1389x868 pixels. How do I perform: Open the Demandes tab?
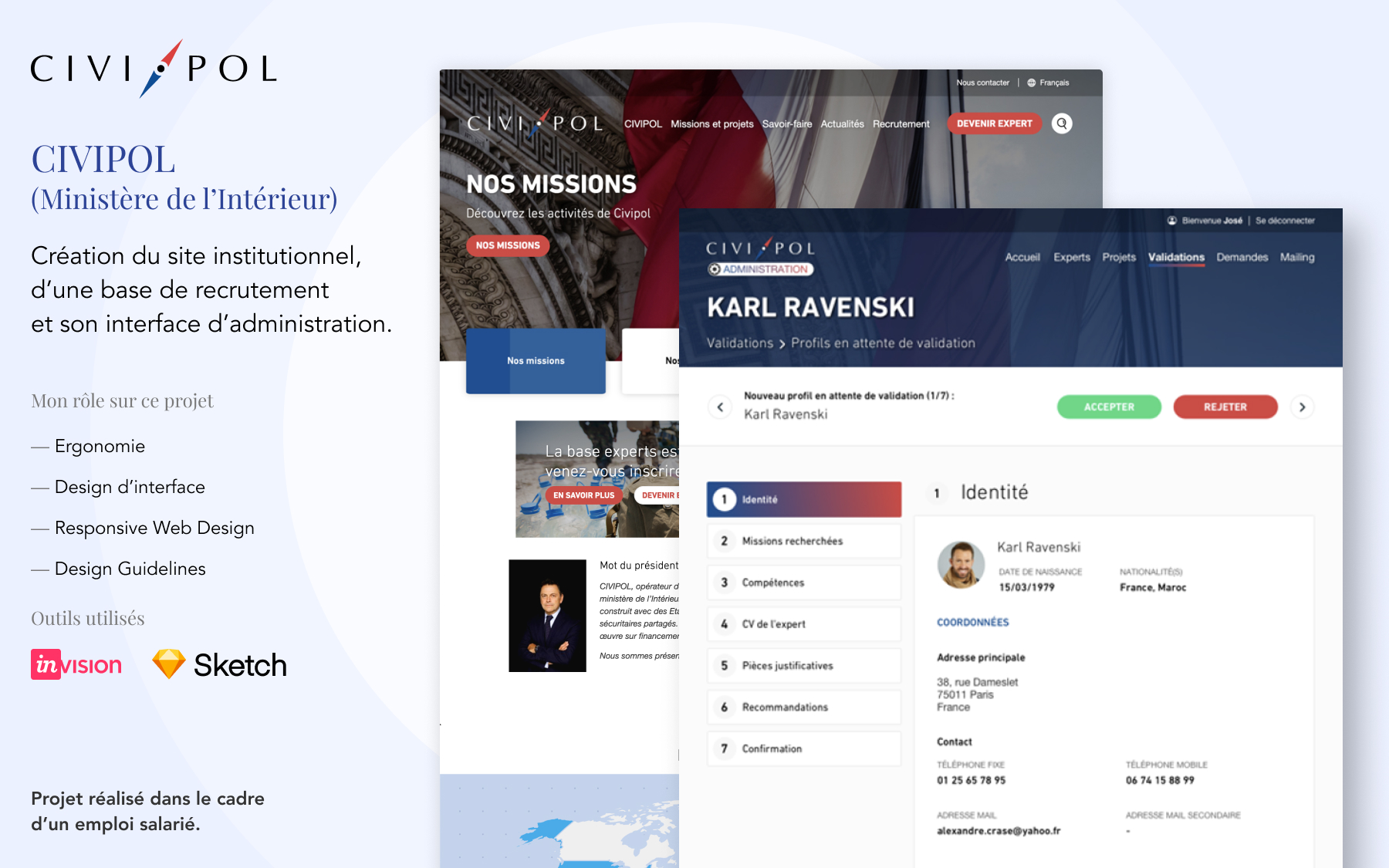point(1242,257)
